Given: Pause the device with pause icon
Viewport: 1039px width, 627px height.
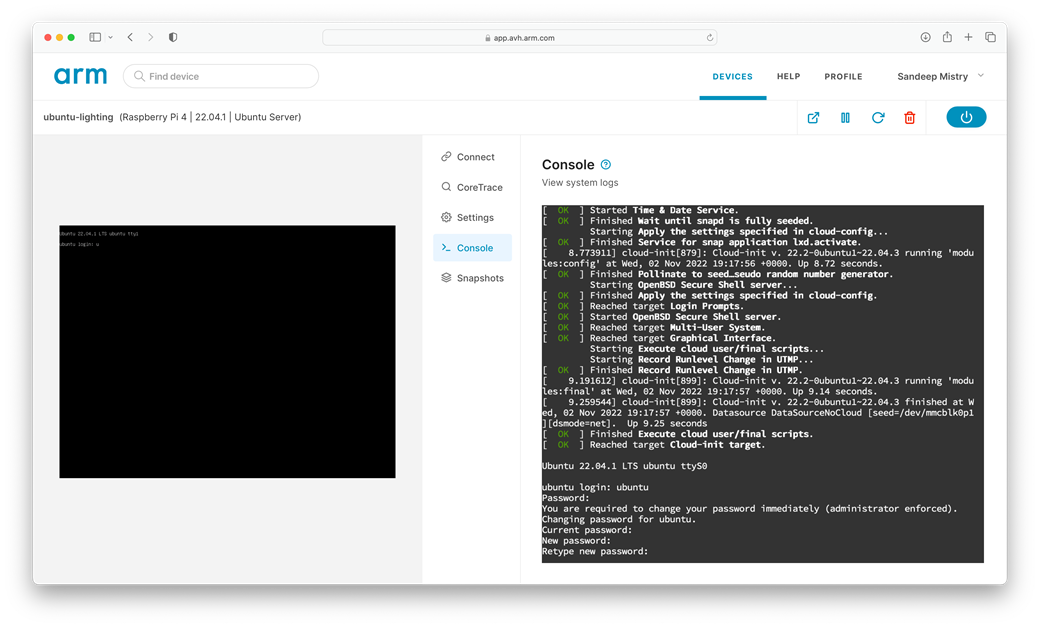Looking at the screenshot, I should coord(846,117).
